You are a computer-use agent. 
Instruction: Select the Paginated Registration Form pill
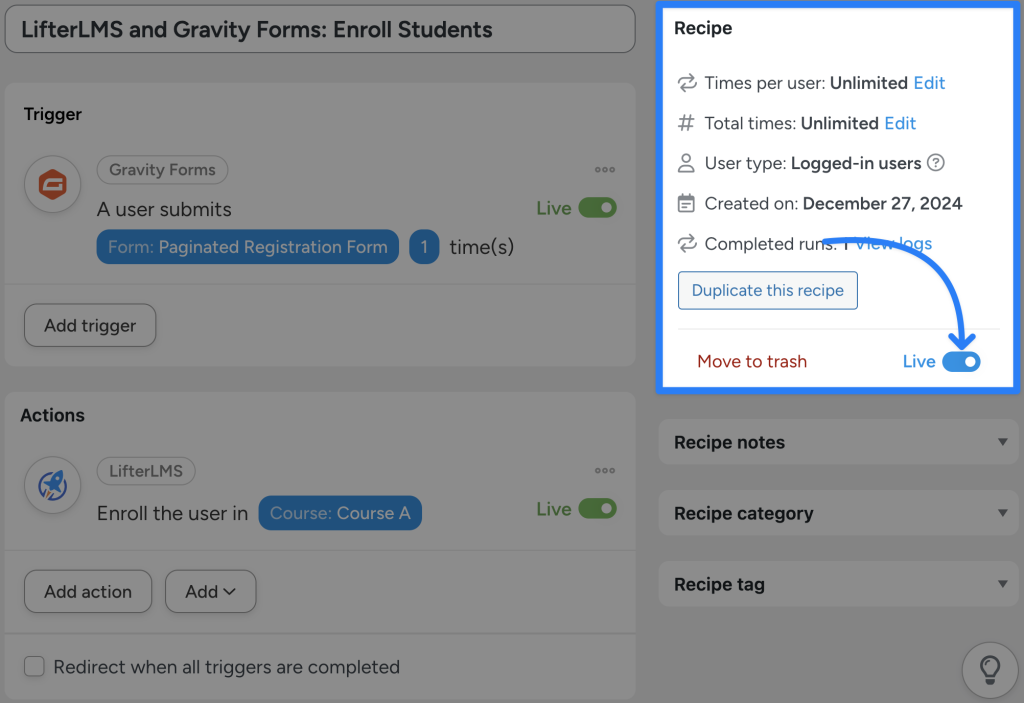247,246
